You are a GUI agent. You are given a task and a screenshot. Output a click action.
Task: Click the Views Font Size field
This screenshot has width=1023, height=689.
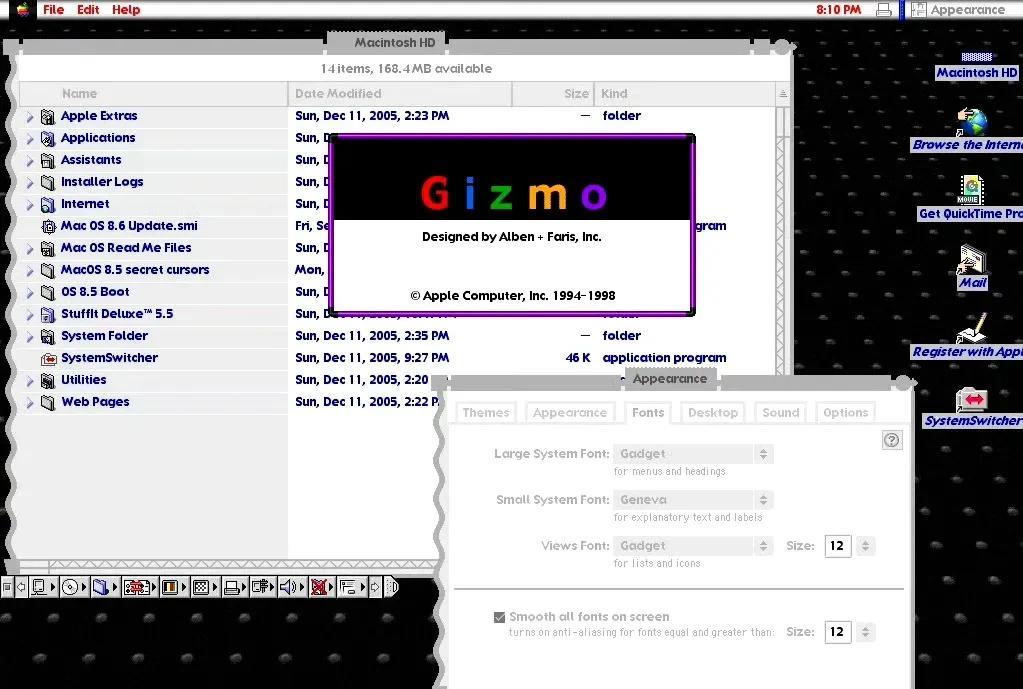tap(838, 545)
